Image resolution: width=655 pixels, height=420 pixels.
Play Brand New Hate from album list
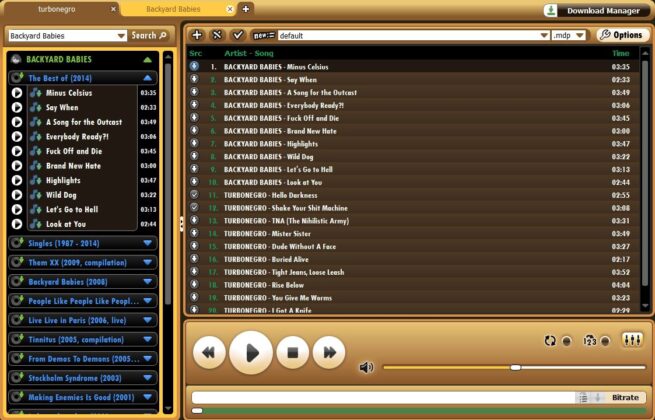click(17, 165)
